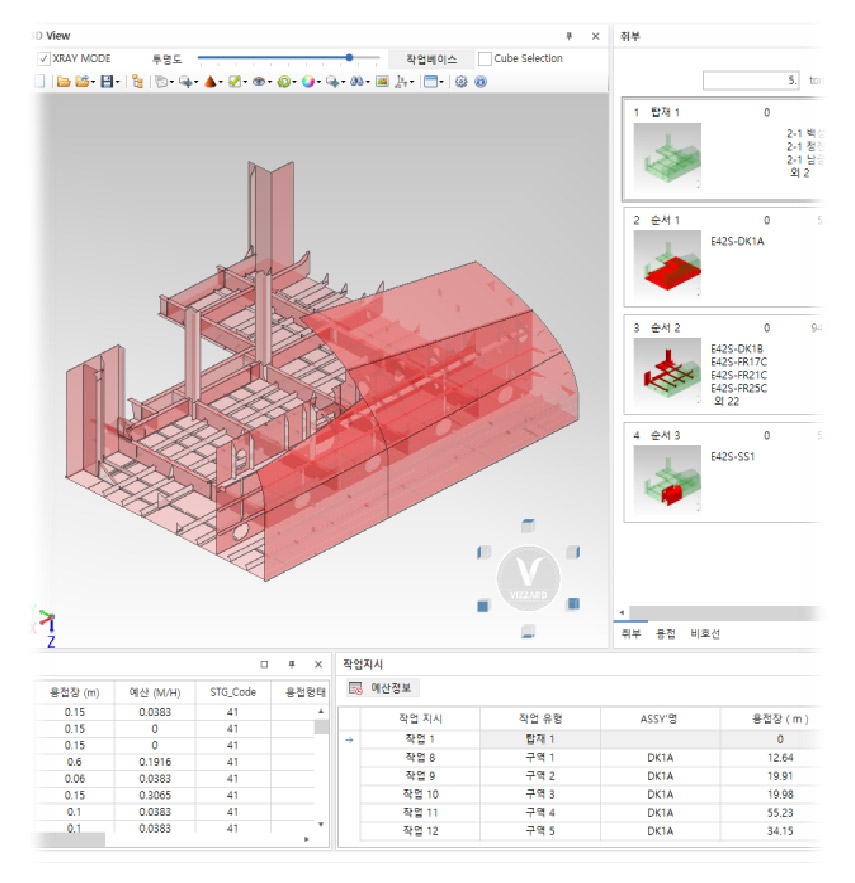Expand the eye visibility dropdown arrow
Viewport: 855px width, 883px height.
coord(270,83)
